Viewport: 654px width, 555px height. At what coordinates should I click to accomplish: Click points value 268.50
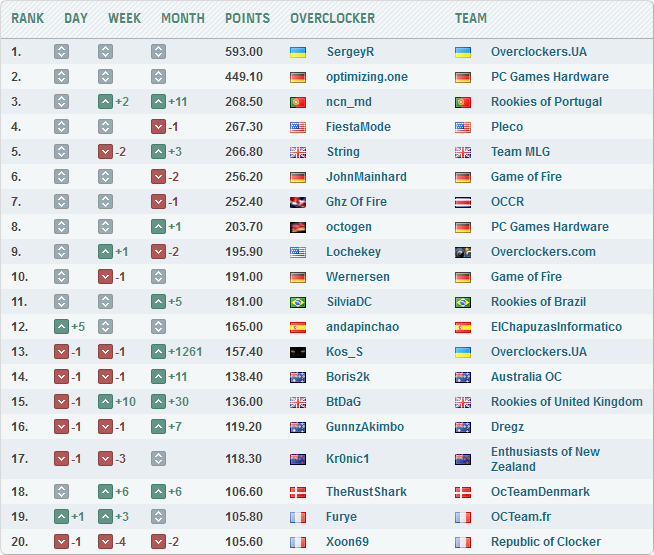click(244, 102)
